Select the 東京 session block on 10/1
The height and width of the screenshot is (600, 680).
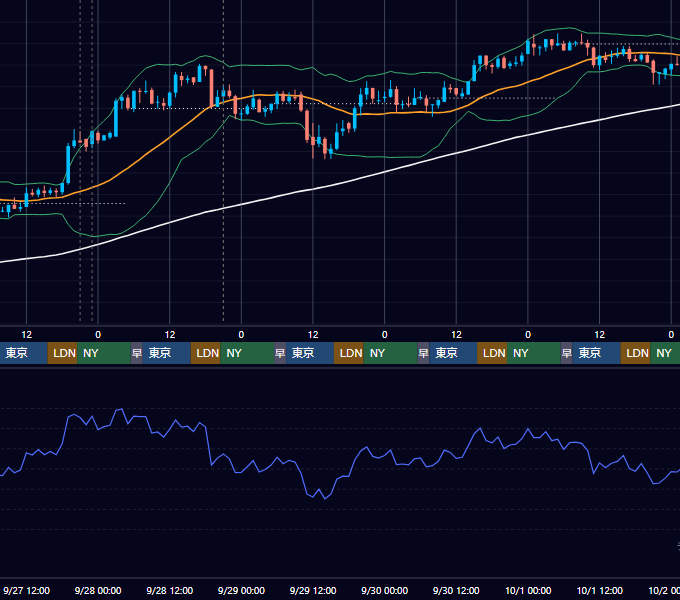(597, 353)
